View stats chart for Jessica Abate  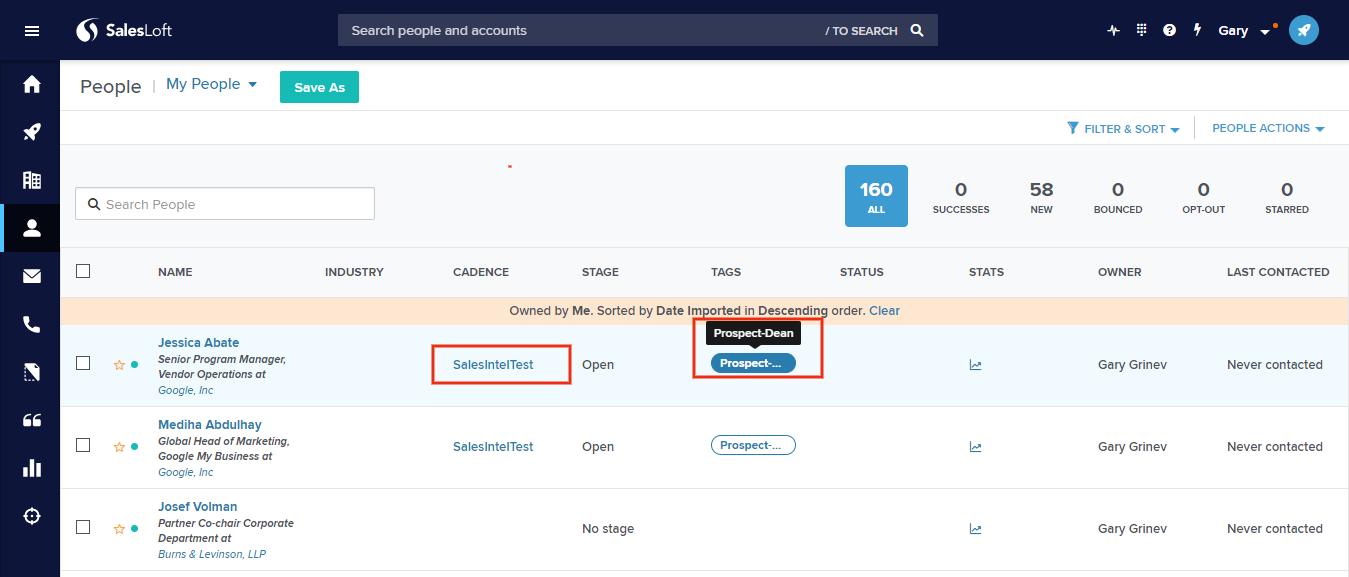pyautogui.click(x=975, y=365)
